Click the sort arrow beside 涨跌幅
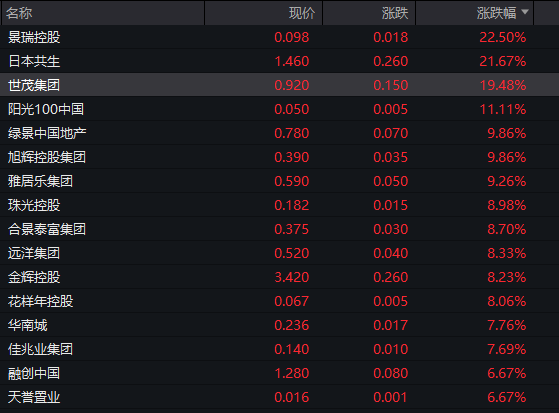This screenshot has width=559, height=413. tap(524, 12)
